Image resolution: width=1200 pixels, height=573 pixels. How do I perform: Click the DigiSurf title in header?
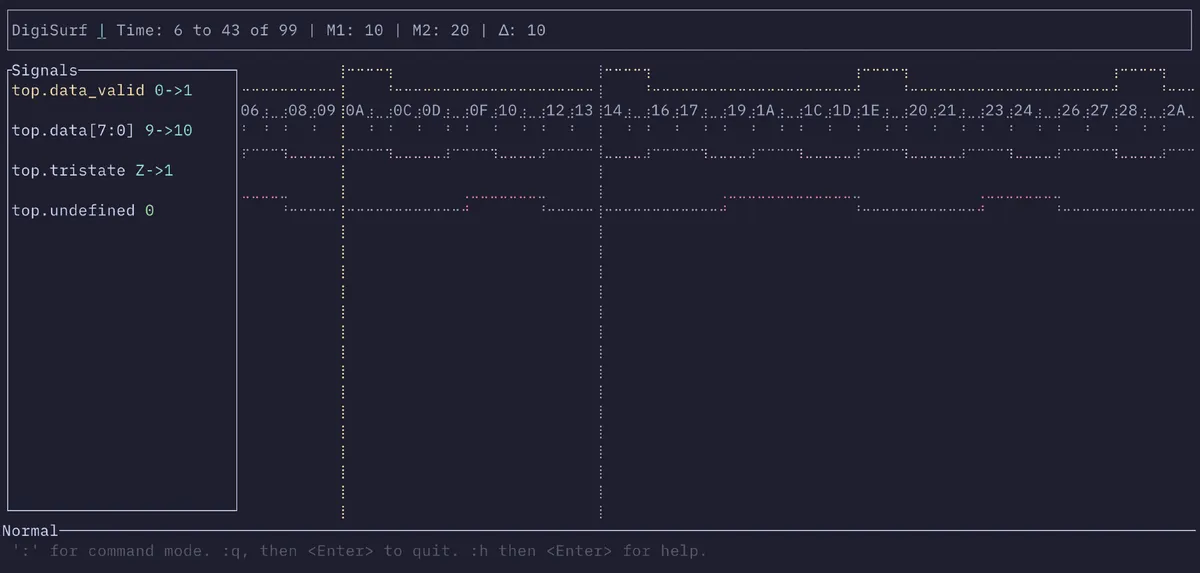(x=49, y=31)
